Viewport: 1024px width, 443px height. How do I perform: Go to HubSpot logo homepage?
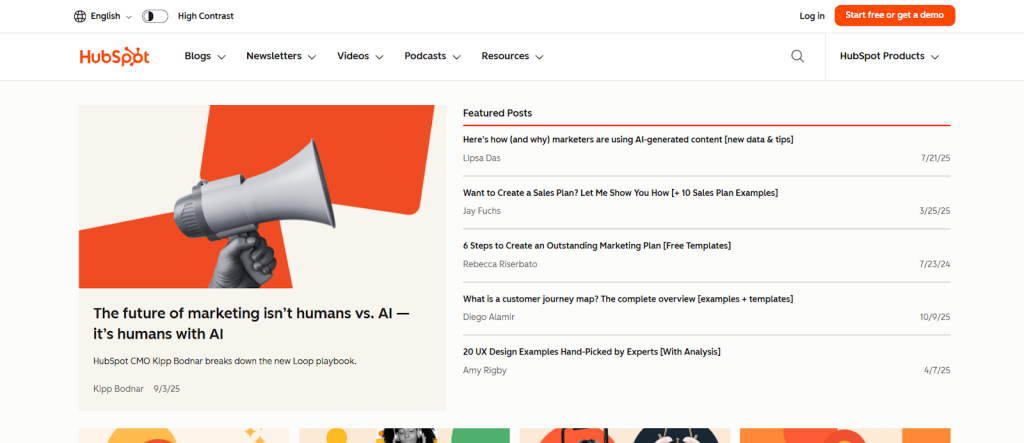(114, 57)
